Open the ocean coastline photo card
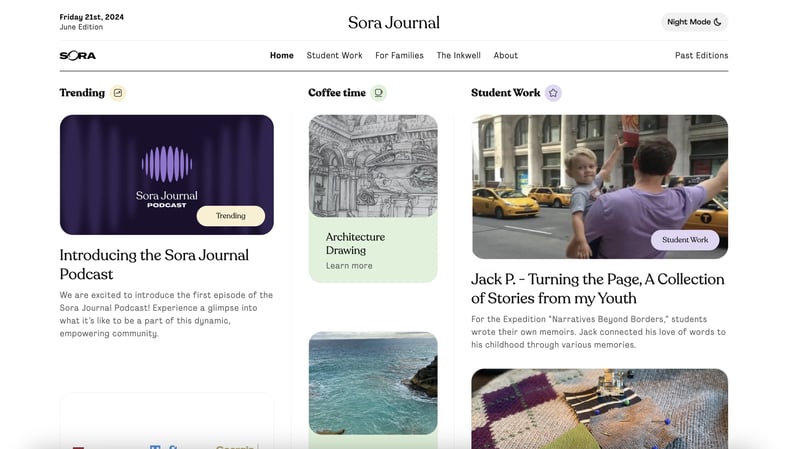This screenshot has width=800, height=449. [372, 382]
